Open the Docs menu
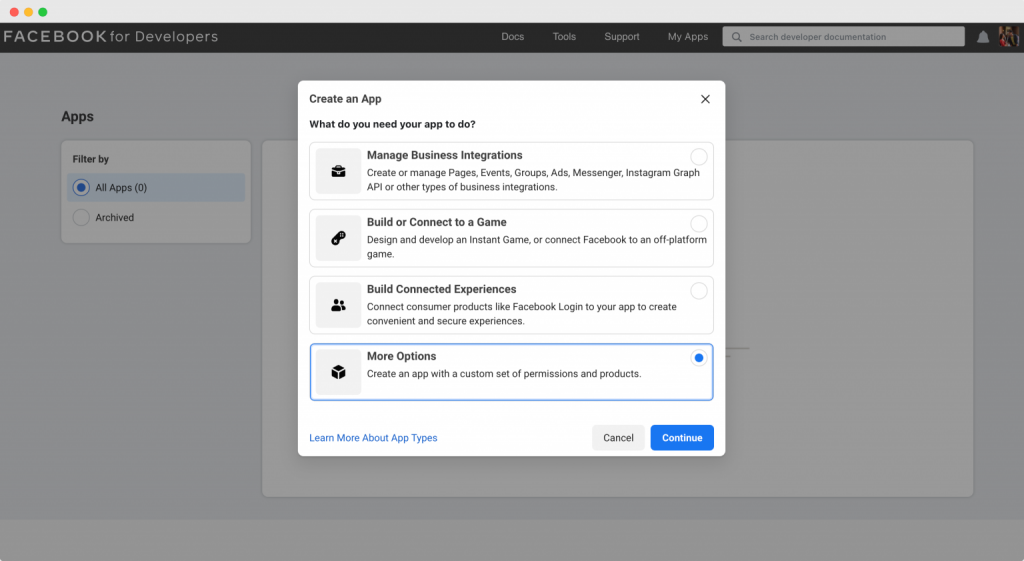 (x=513, y=37)
